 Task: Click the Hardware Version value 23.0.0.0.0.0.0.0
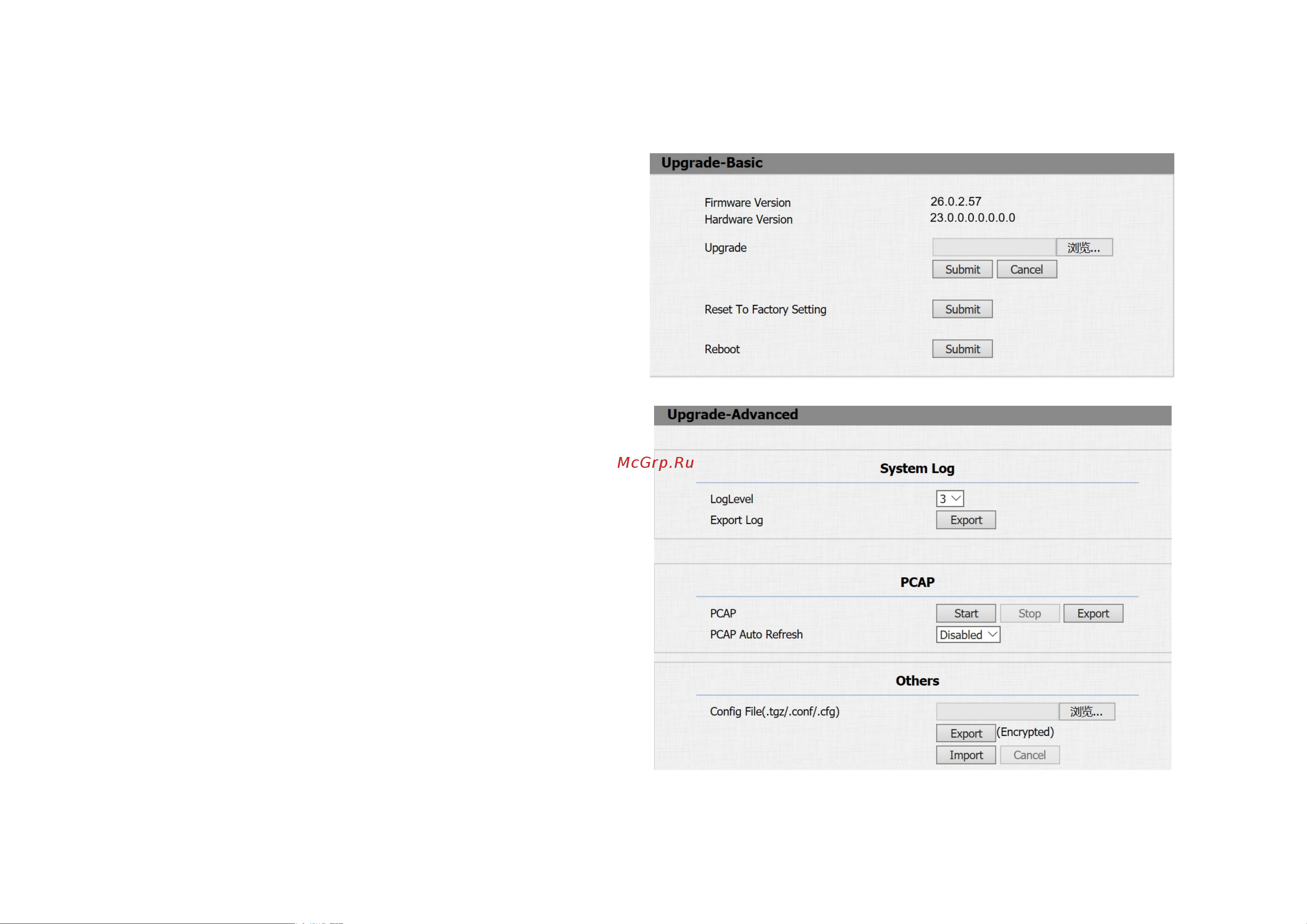tap(972, 218)
